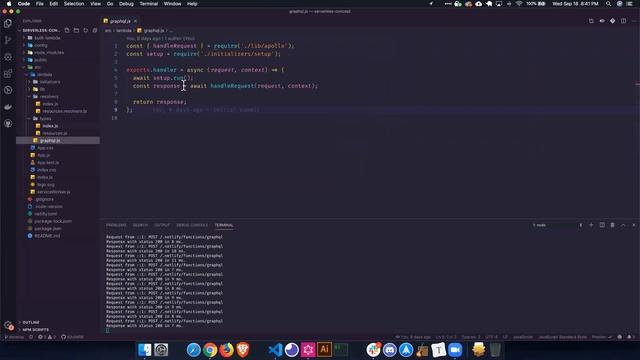The image size is (640, 360).
Task: Open the editor More Actions ellipsis
Action: (633, 21)
